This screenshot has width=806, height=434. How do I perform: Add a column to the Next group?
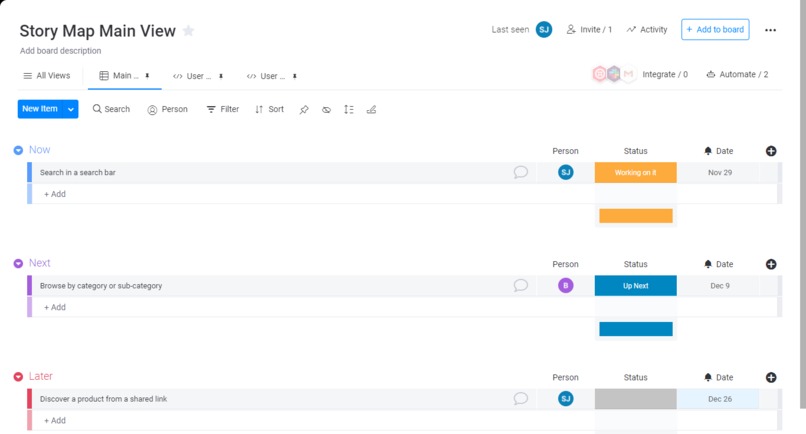[x=771, y=264]
